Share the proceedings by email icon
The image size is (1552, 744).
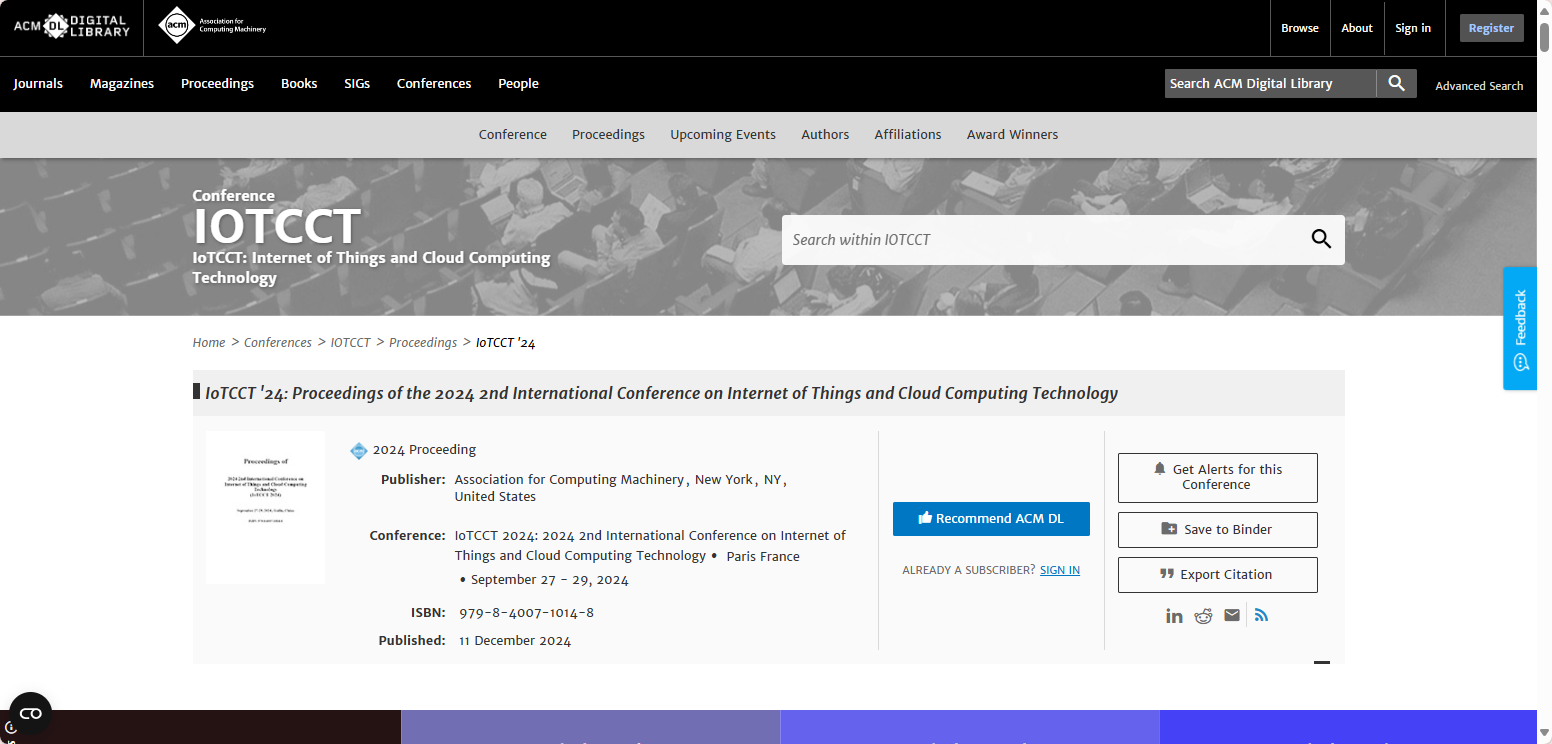pos(1232,615)
